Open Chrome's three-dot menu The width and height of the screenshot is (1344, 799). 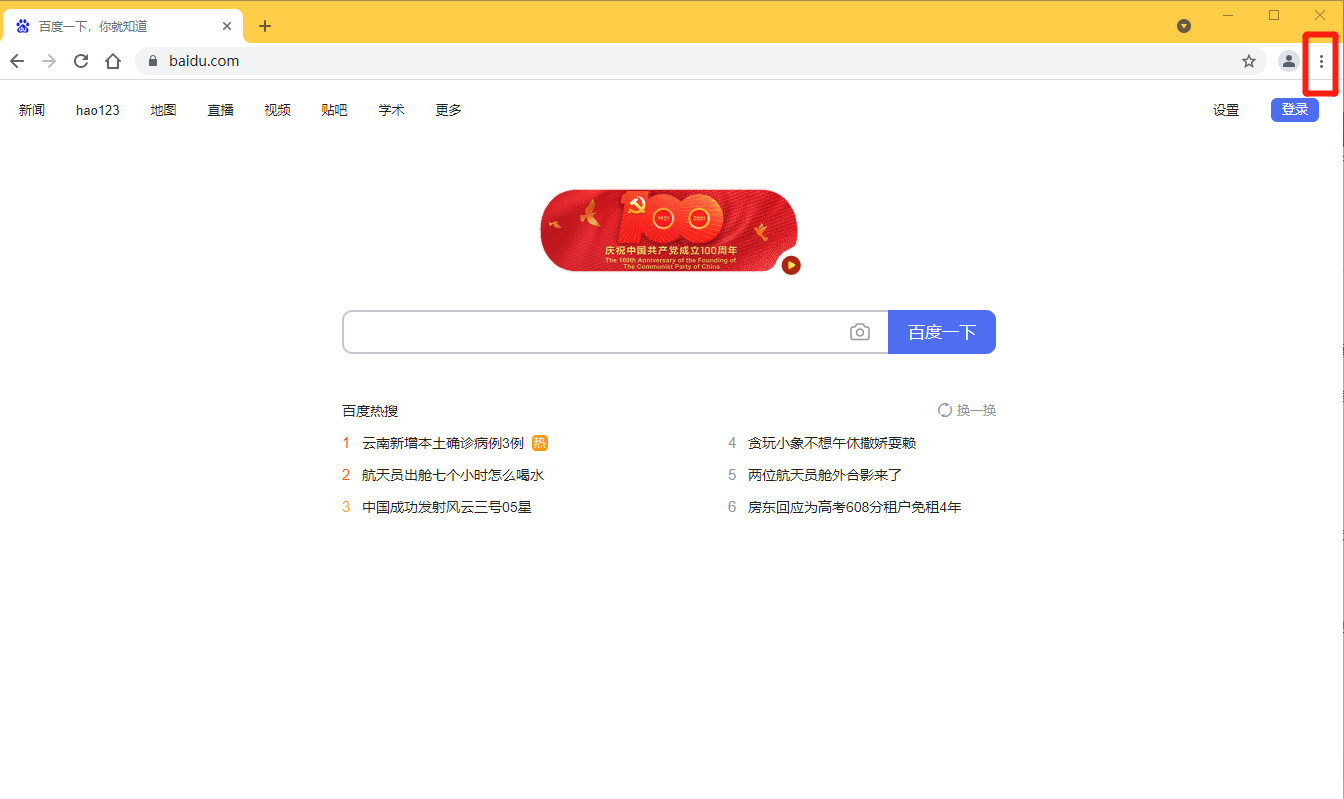click(1321, 61)
